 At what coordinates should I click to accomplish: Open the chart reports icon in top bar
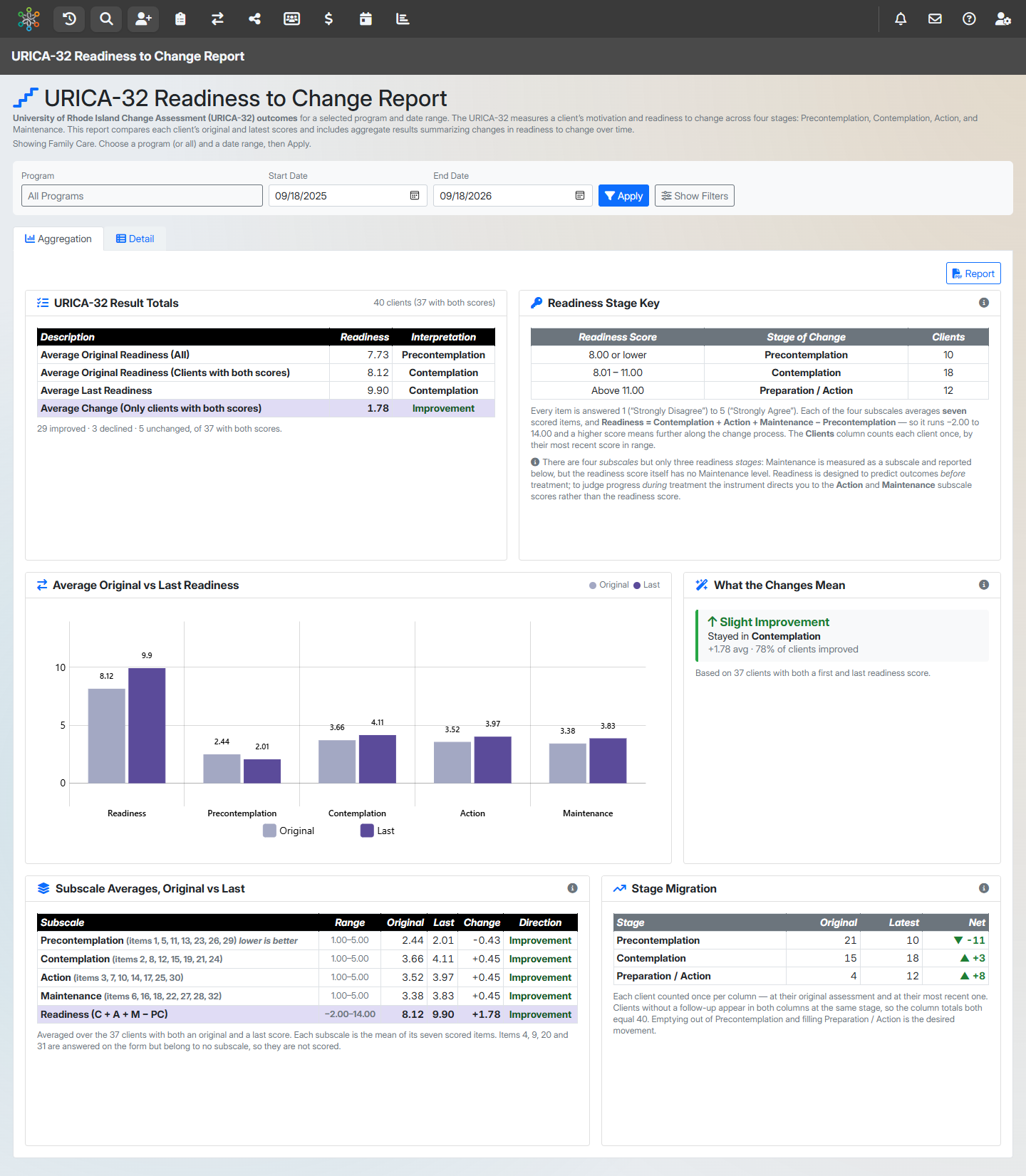click(x=403, y=19)
